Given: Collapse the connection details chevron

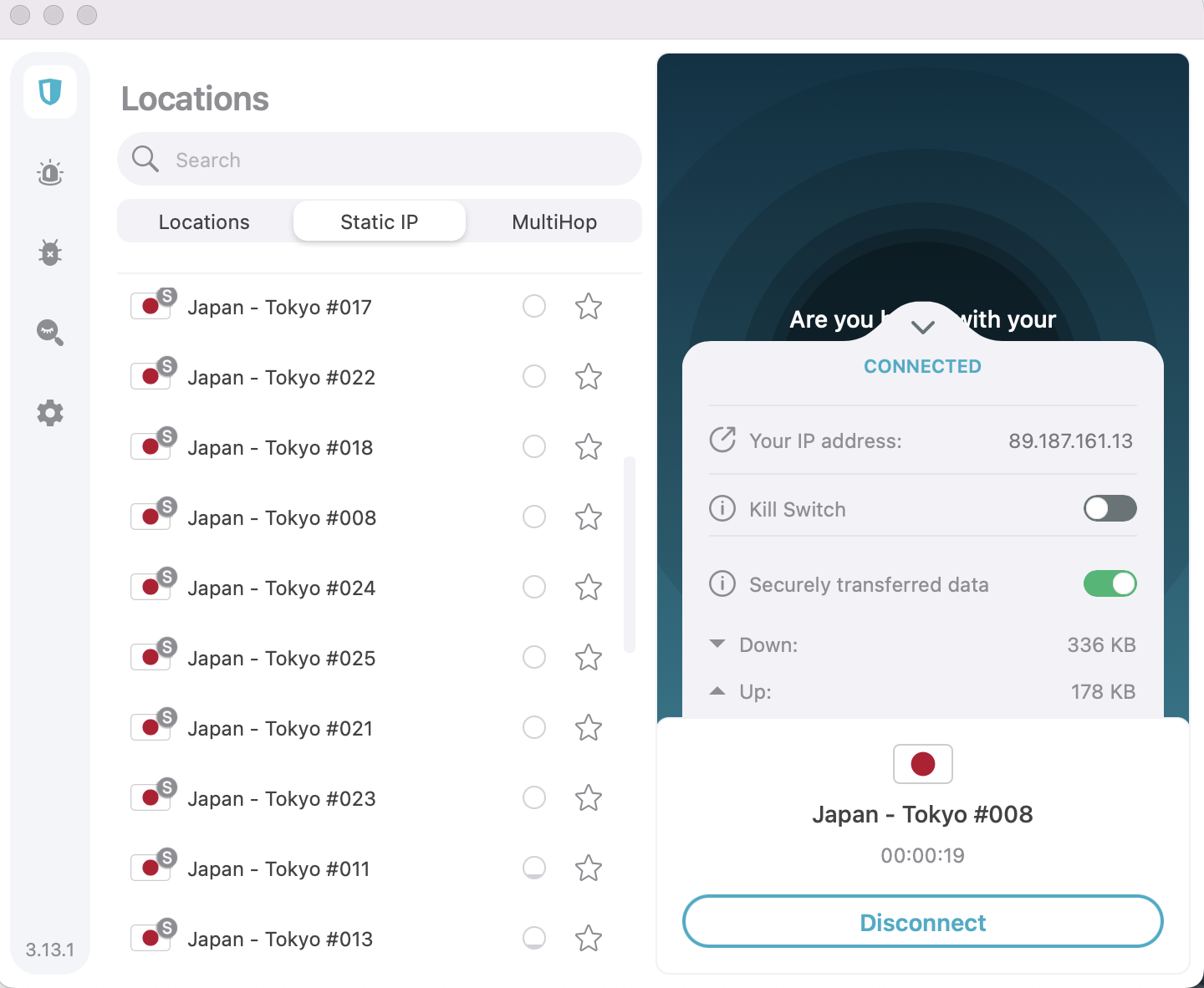Looking at the screenshot, I should click(x=922, y=328).
